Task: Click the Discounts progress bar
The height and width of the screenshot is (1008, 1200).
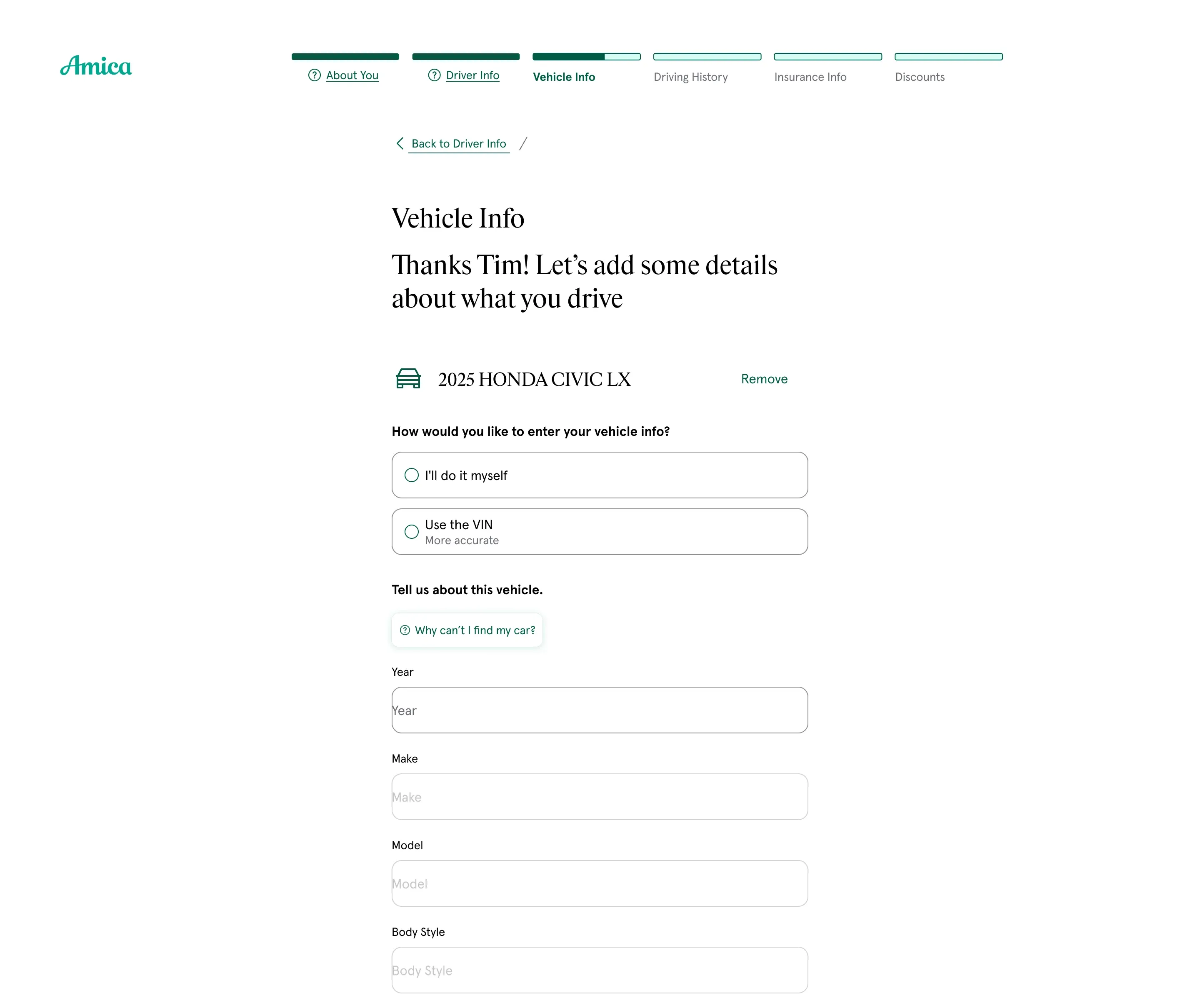Action: point(949,57)
